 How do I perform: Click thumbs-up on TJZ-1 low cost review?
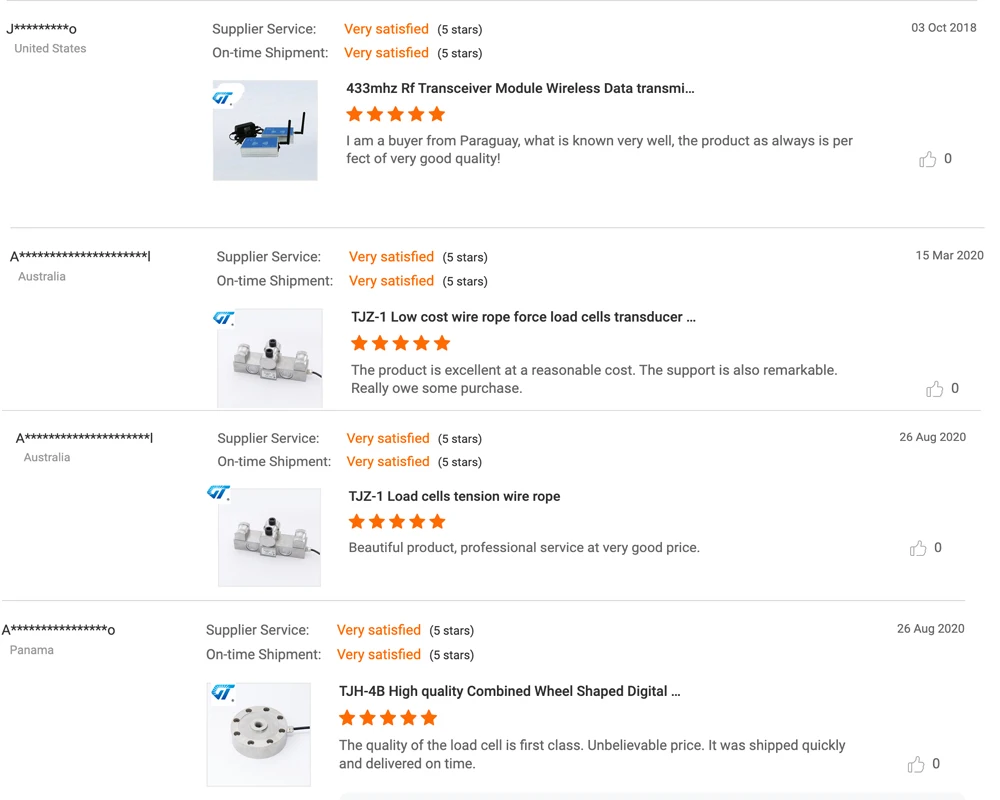pyautogui.click(x=934, y=389)
